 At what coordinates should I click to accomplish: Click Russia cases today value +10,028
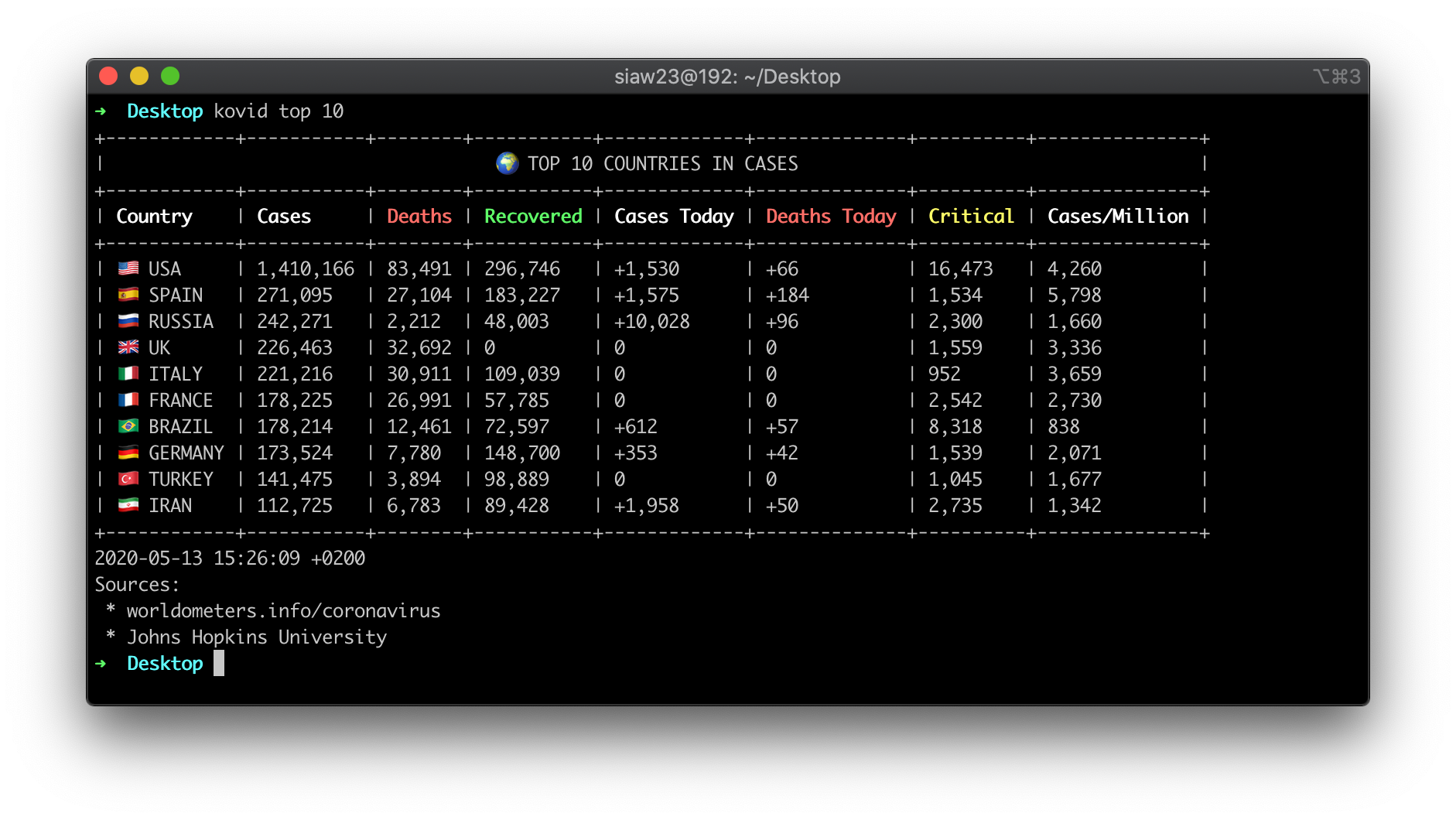coord(652,322)
